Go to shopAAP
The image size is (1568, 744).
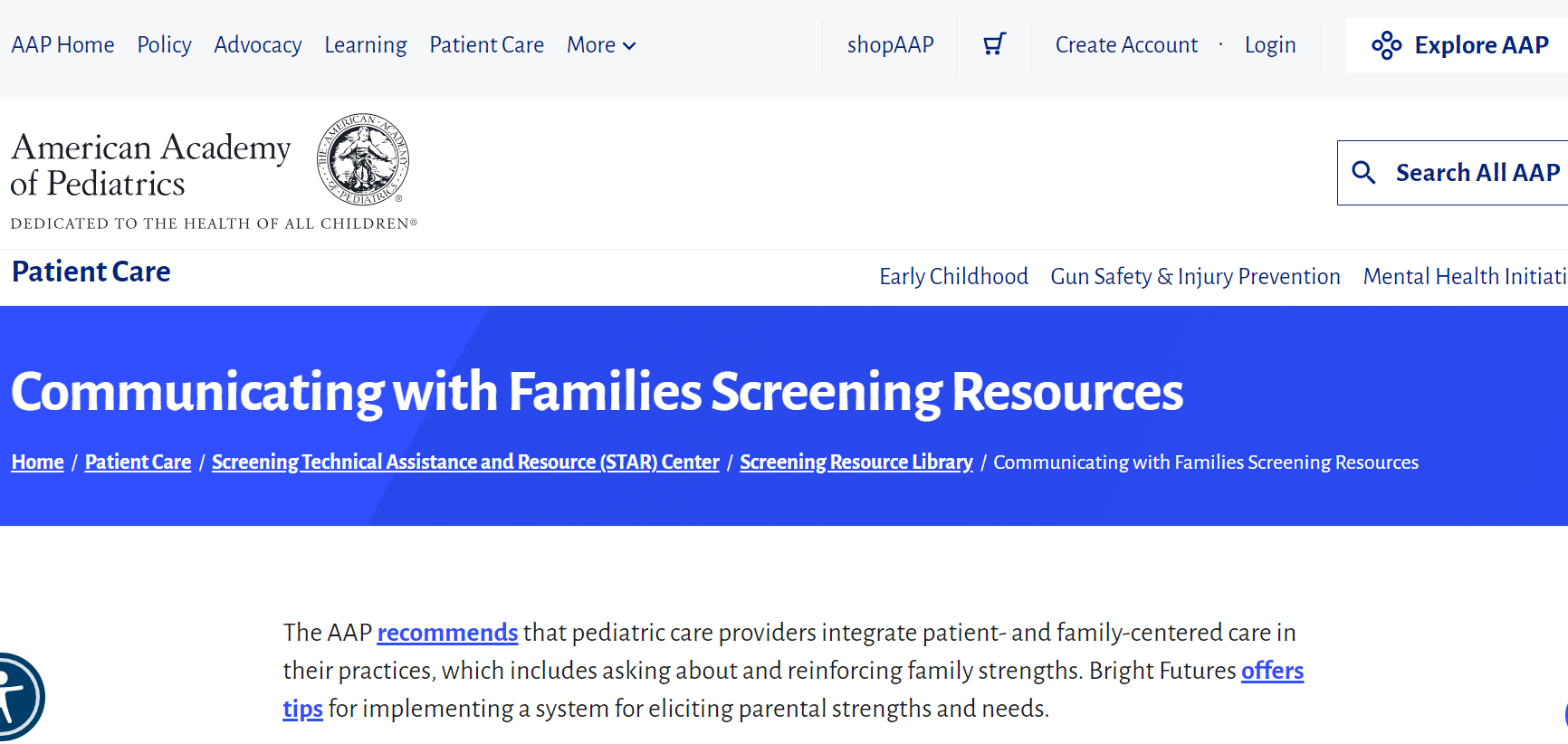click(890, 44)
